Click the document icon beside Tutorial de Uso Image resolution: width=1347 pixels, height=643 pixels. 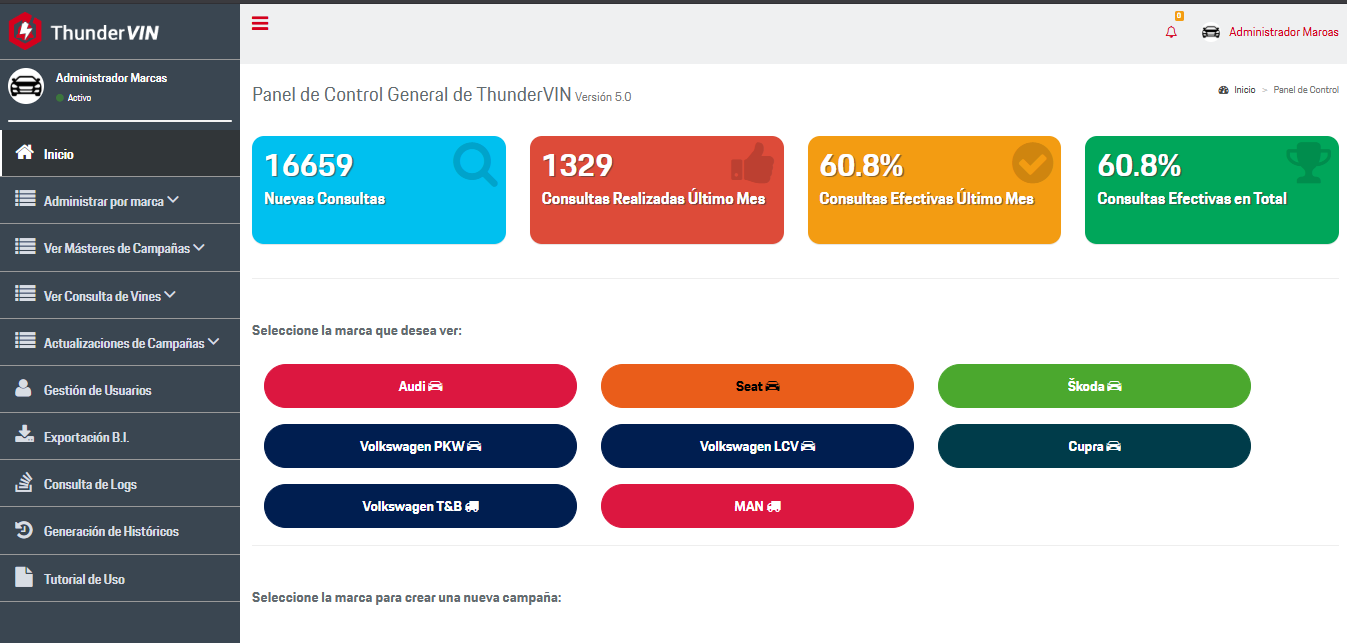(x=24, y=577)
